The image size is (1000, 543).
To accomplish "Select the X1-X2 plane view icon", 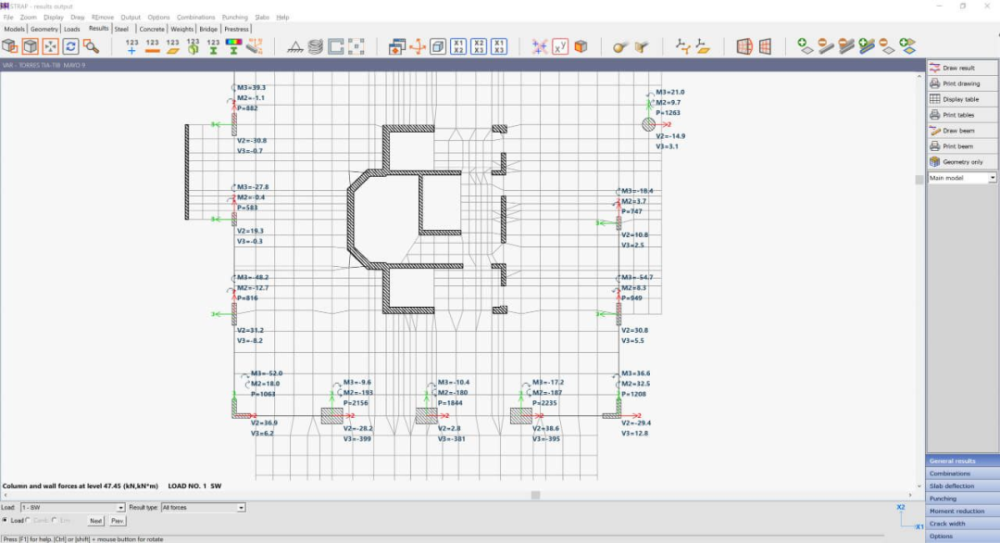I will pyautogui.click(x=458, y=46).
